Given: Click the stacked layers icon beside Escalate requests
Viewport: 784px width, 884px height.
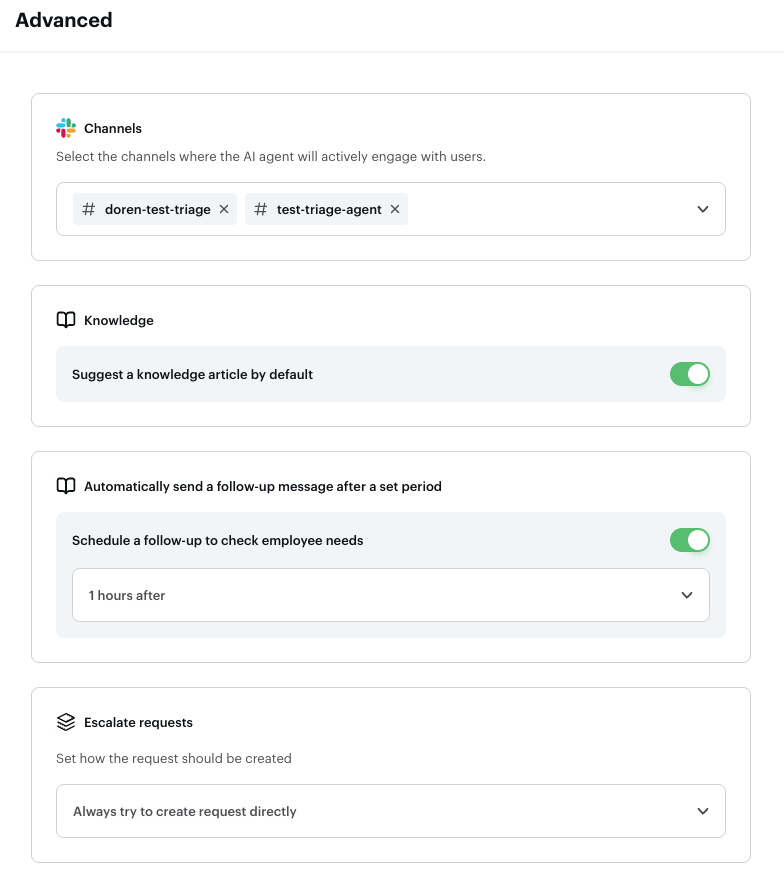Looking at the screenshot, I should click(x=66, y=722).
